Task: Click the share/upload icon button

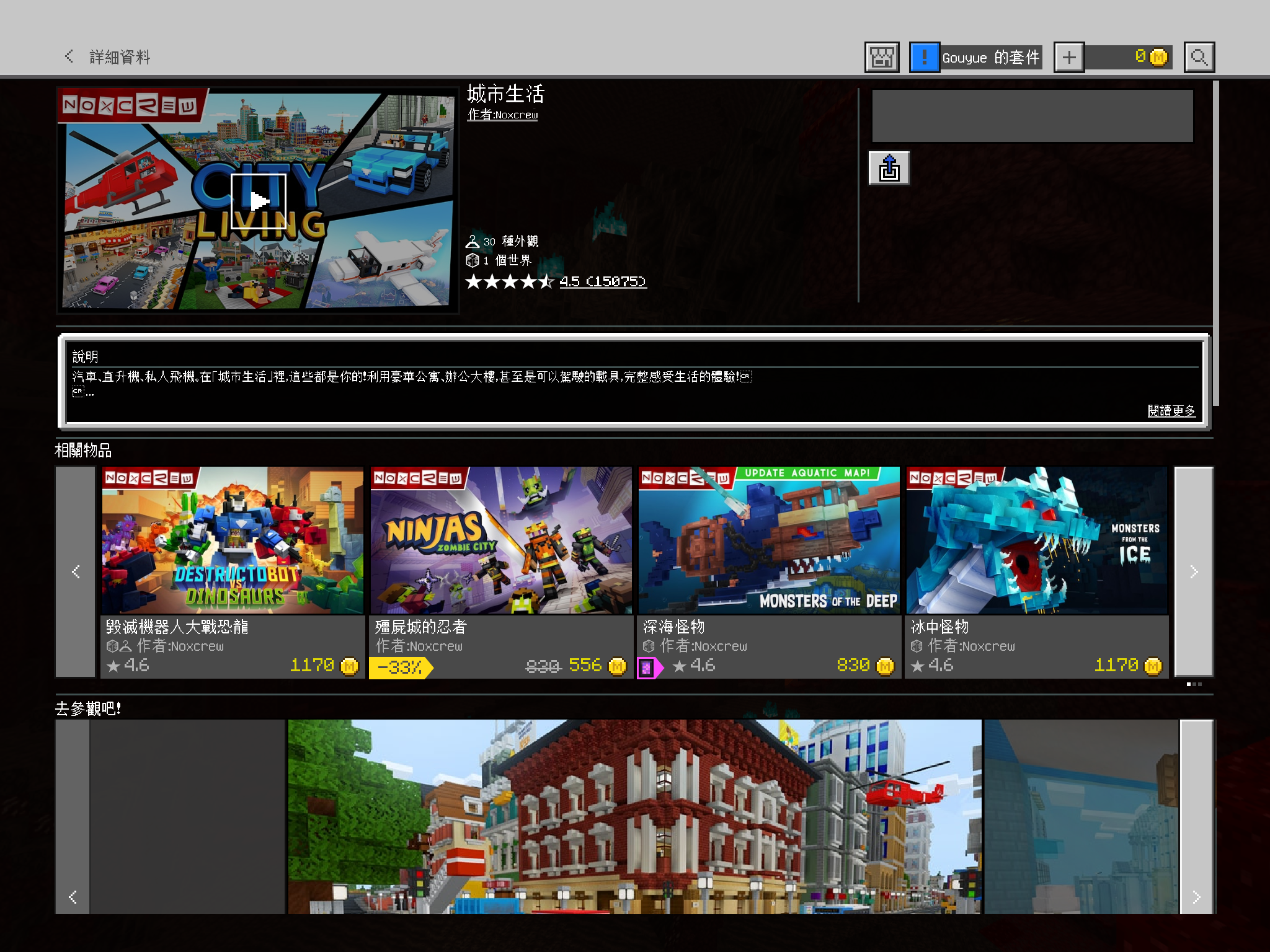Action: pos(888,168)
